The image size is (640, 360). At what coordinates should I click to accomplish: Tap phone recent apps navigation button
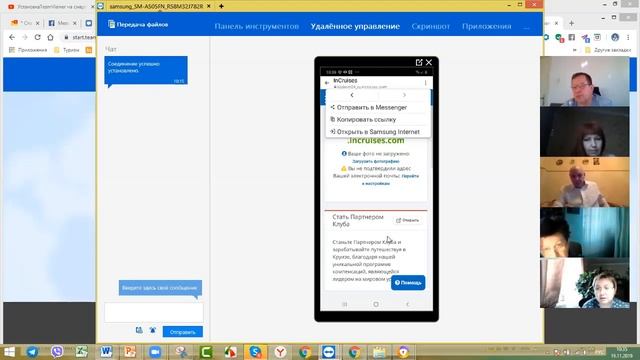click(x=344, y=304)
